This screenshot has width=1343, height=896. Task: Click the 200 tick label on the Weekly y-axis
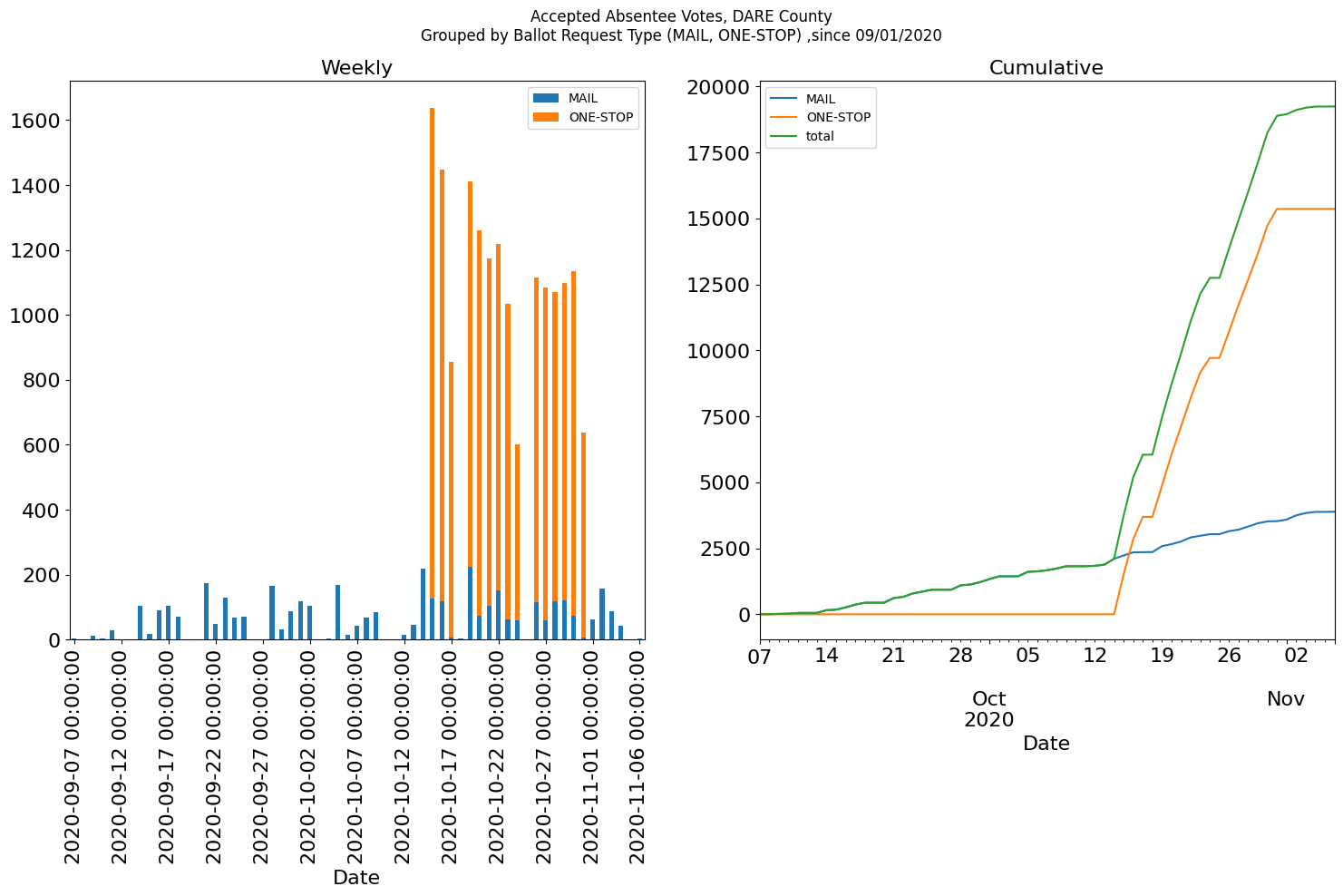pos(41,576)
